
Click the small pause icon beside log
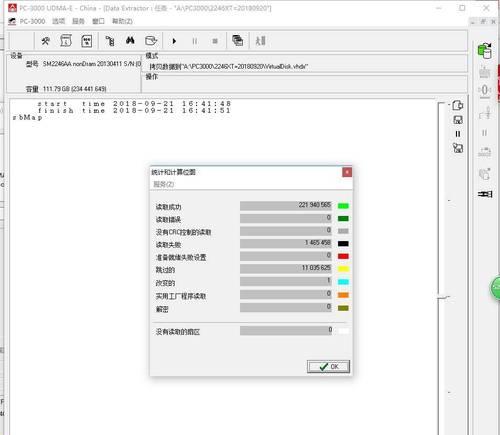[458, 134]
